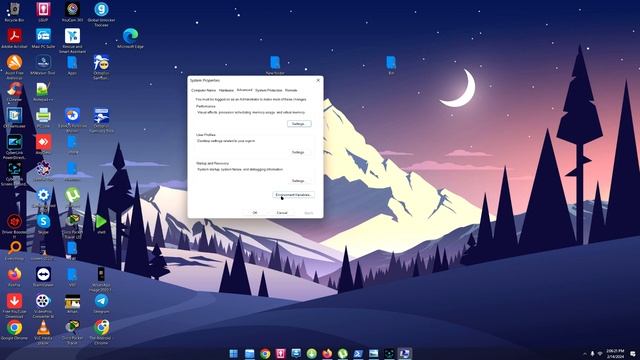The height and width of the screenshot is (360, 640).
Task: Select the Firefox desktop icon
Action: [x=14, y=277]
